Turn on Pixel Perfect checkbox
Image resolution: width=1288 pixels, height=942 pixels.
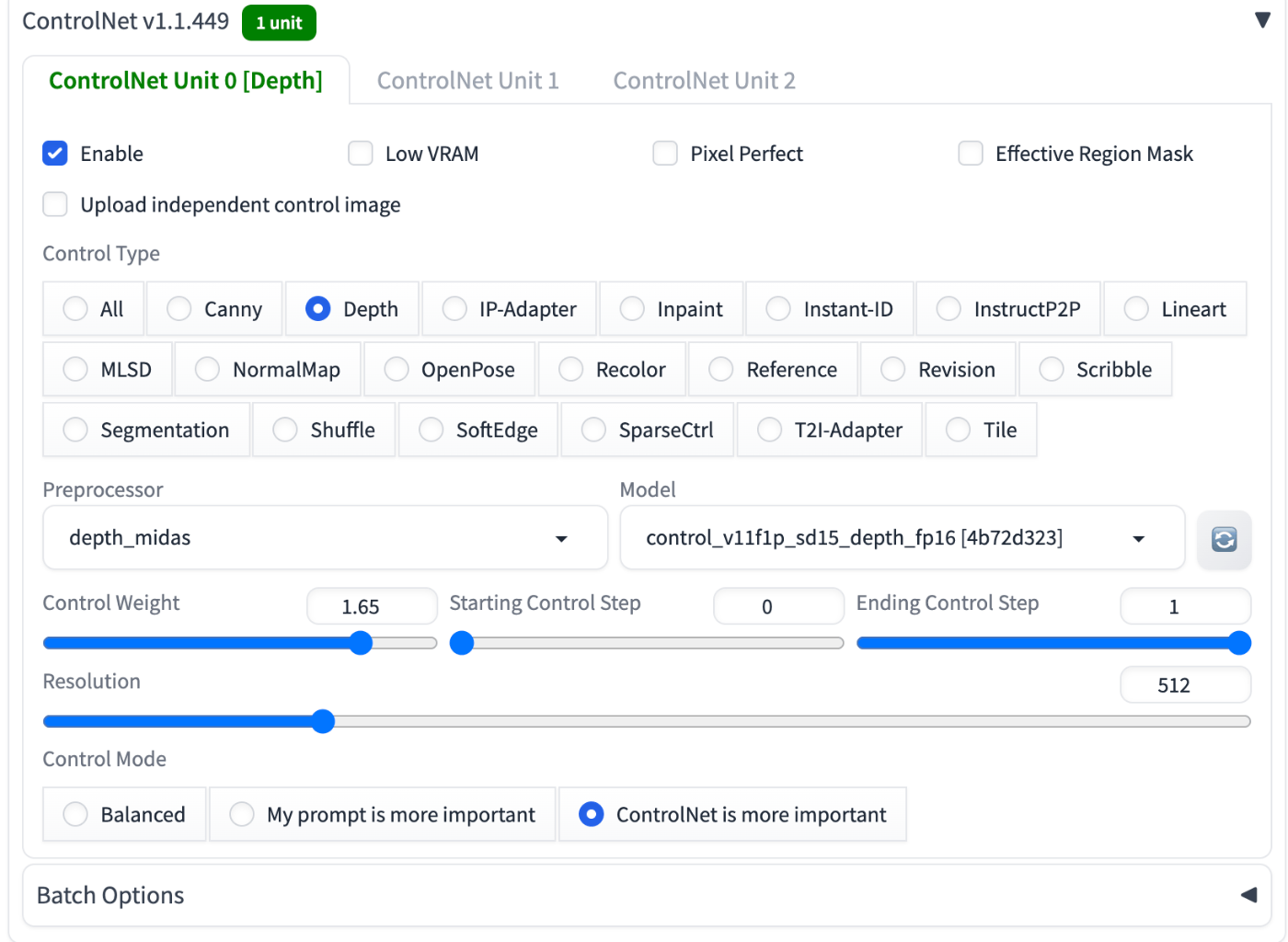click(x=665, y=154)
